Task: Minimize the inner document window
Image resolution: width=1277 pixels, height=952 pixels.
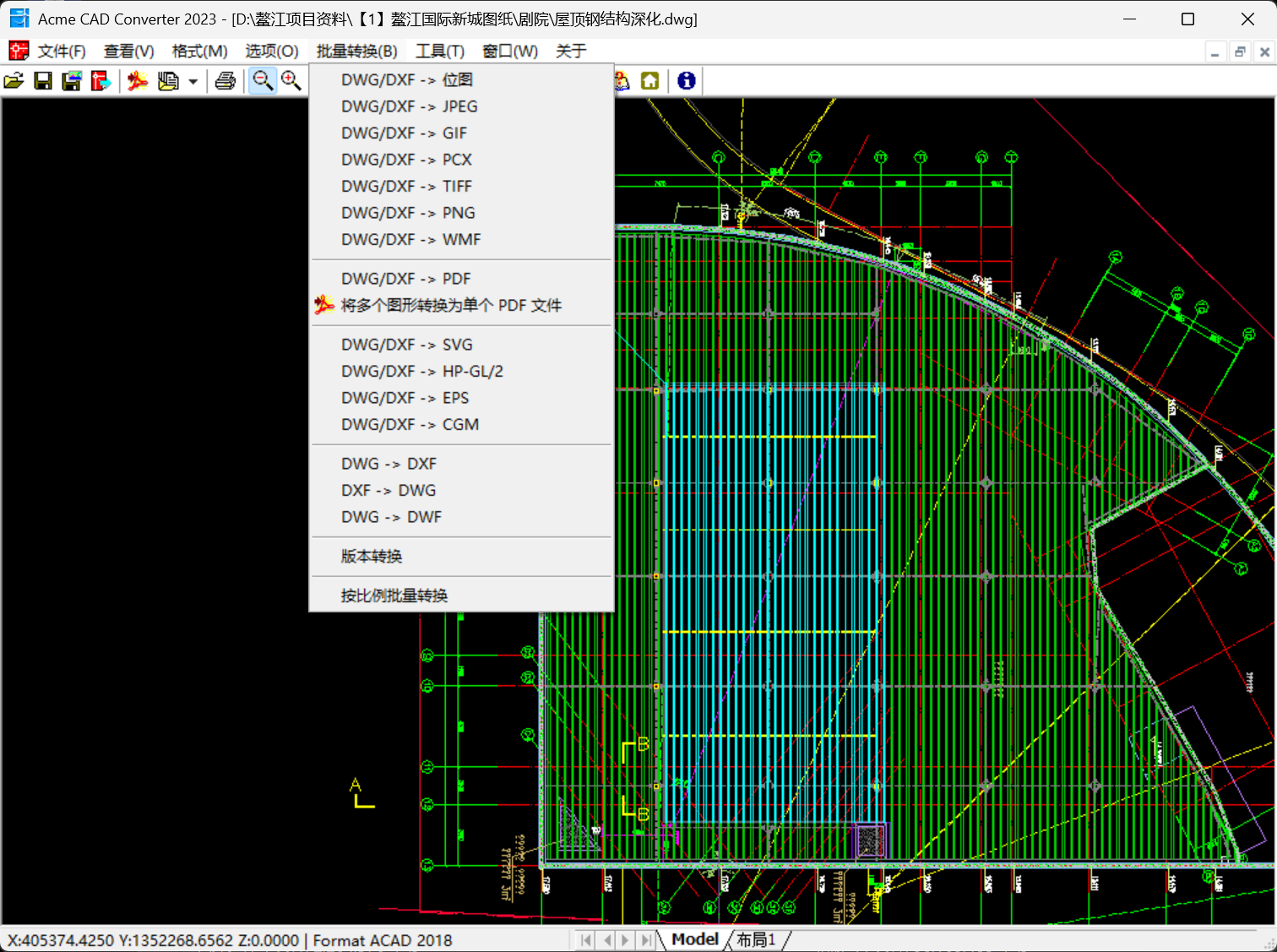Action: click(x=1215, y=52)
